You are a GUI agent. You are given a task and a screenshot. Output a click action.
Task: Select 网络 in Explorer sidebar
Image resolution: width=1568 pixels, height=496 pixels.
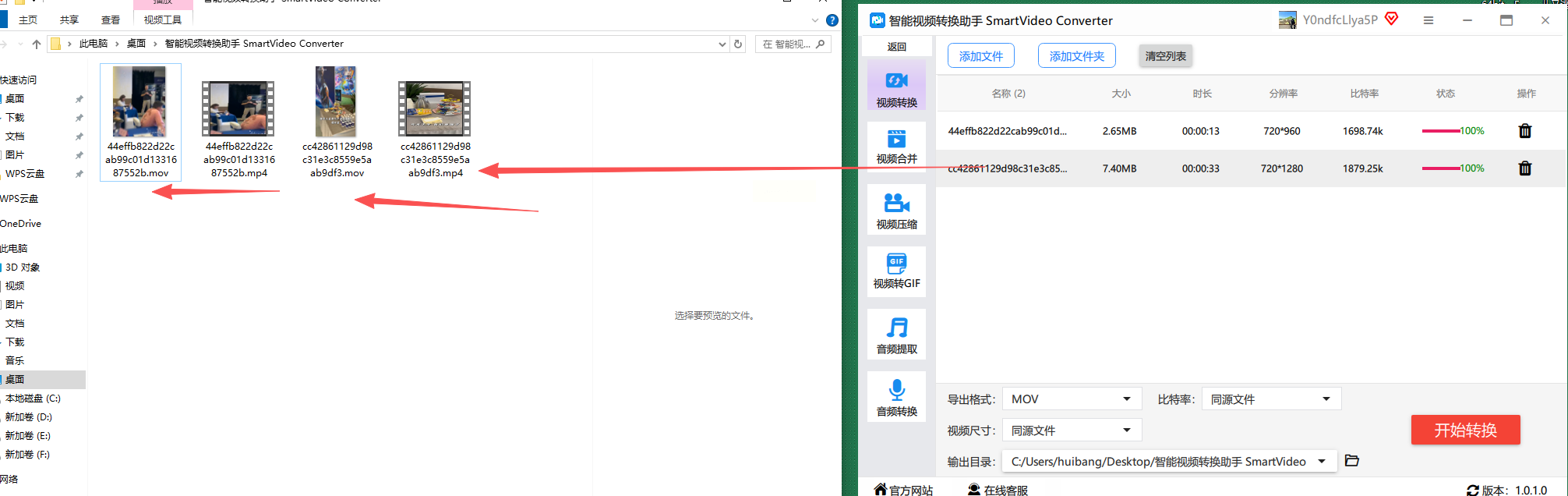click(9, 480)
